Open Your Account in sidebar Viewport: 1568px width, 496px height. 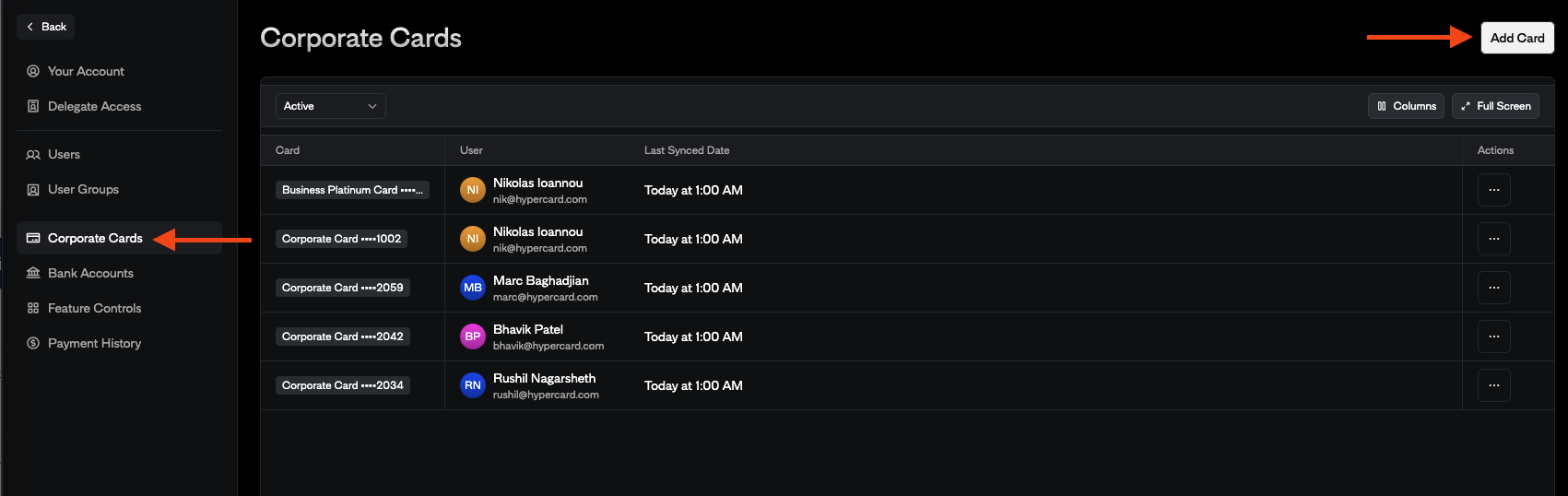pyautogui.click(x=85, y=71)
